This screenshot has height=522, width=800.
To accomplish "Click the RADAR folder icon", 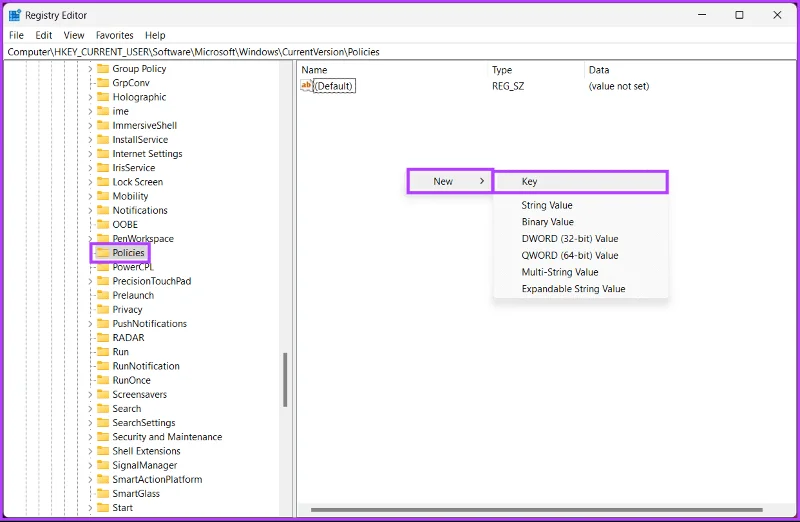I will tap(103, 338).
